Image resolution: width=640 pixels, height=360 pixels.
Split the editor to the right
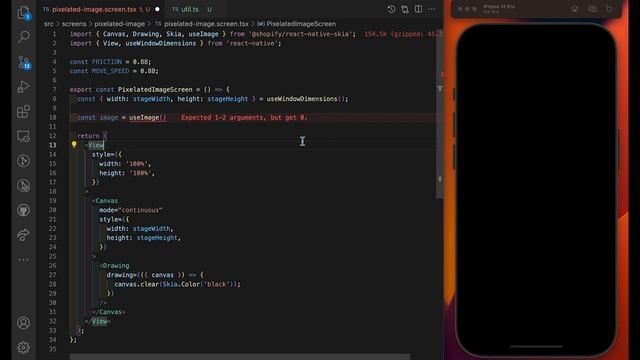(418, 9)
